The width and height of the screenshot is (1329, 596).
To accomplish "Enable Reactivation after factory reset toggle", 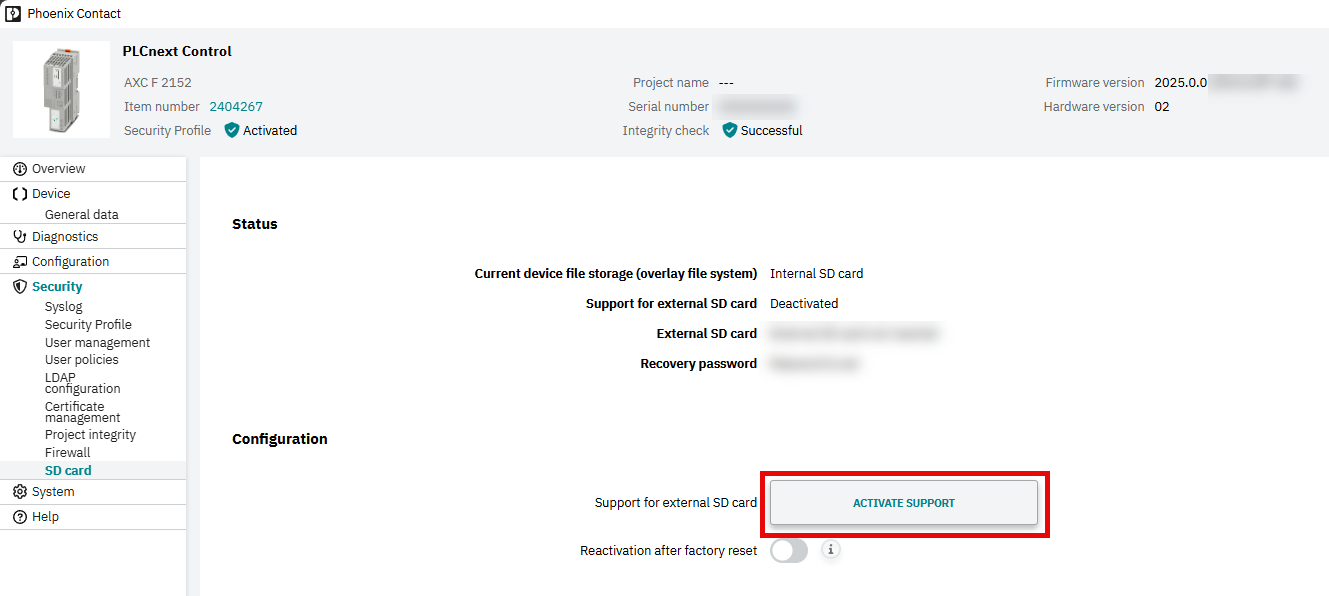I will [789, 551].
